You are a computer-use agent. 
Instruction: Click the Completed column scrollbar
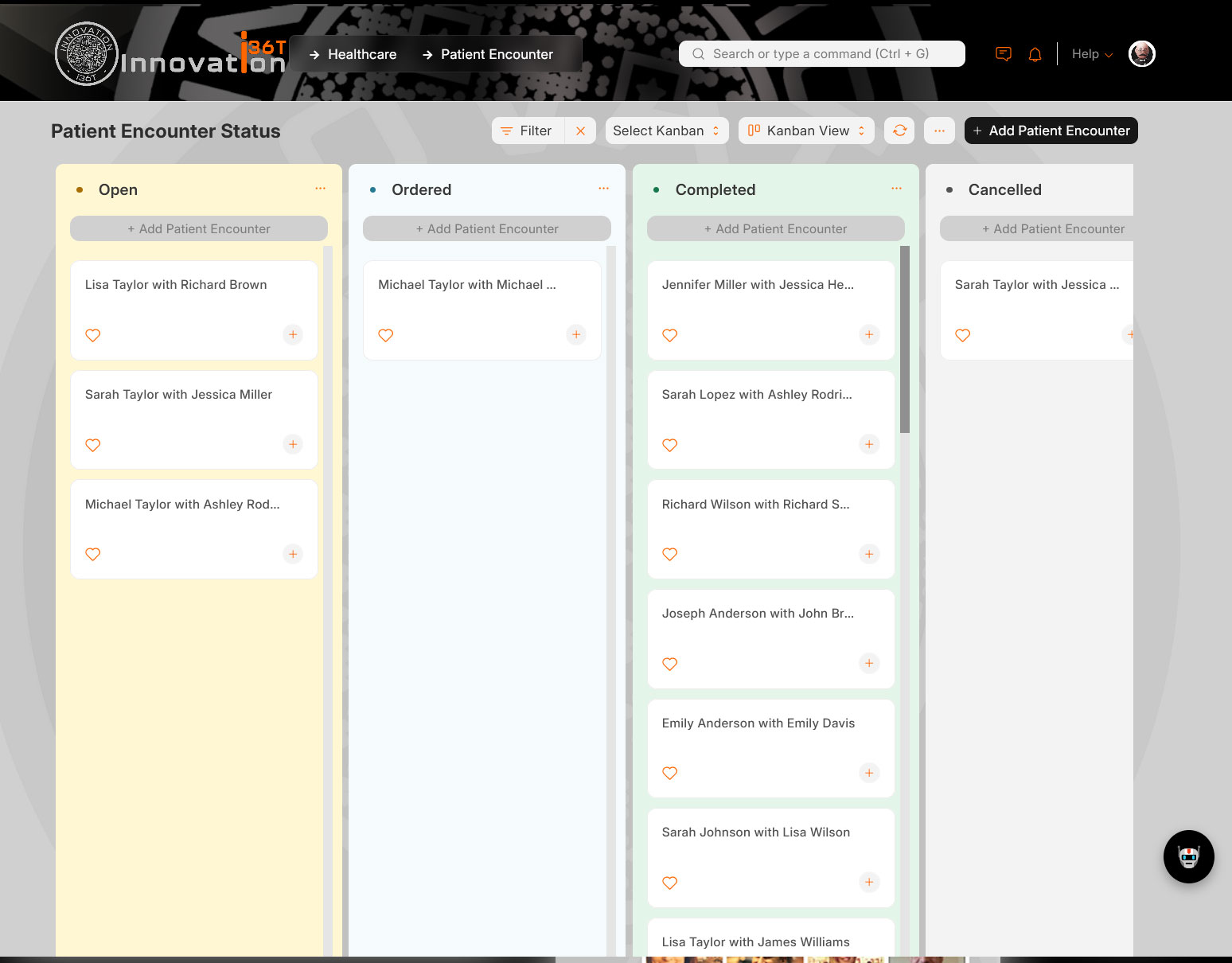pos(904,340)
